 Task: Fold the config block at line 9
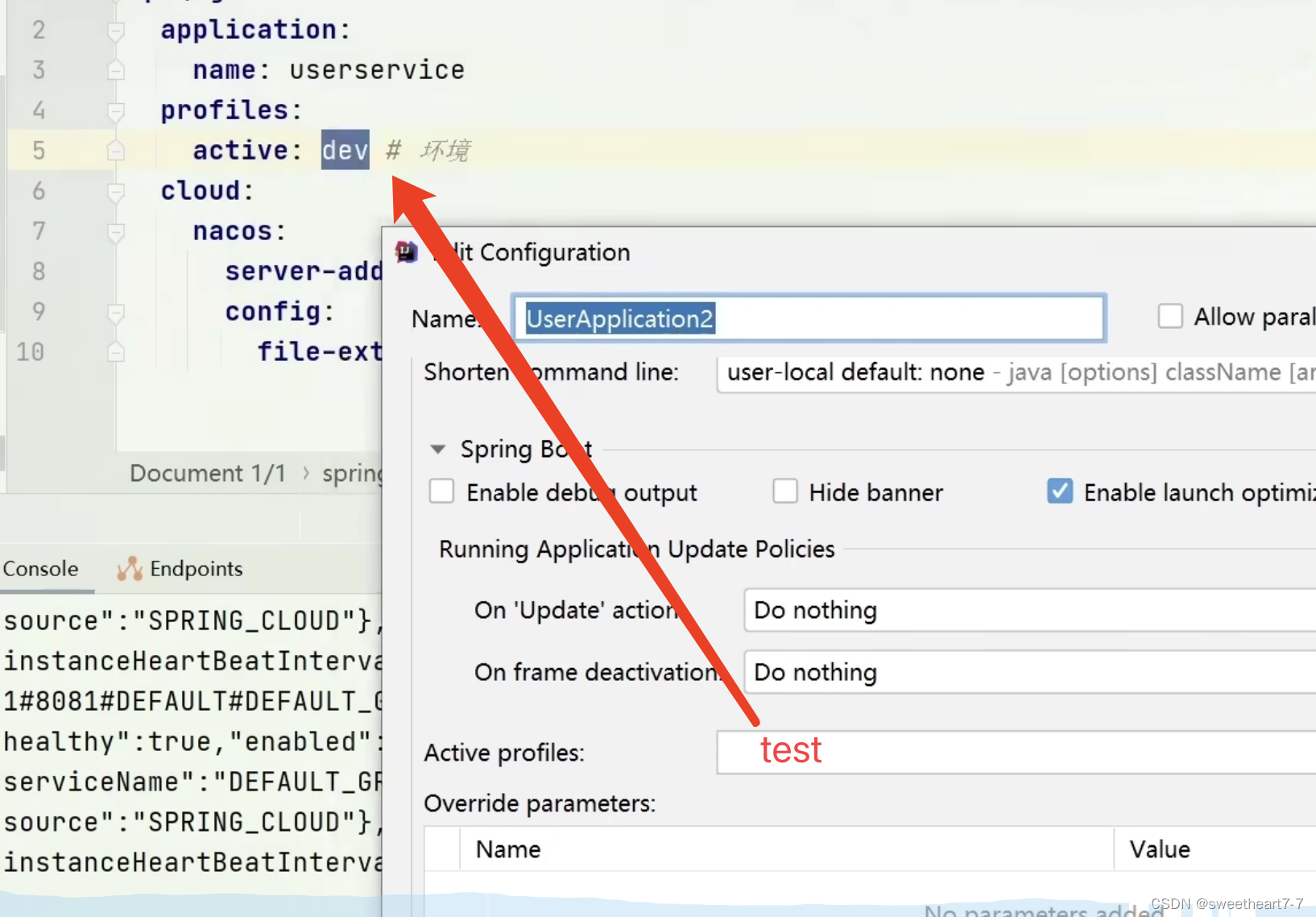tap(116, 313)
